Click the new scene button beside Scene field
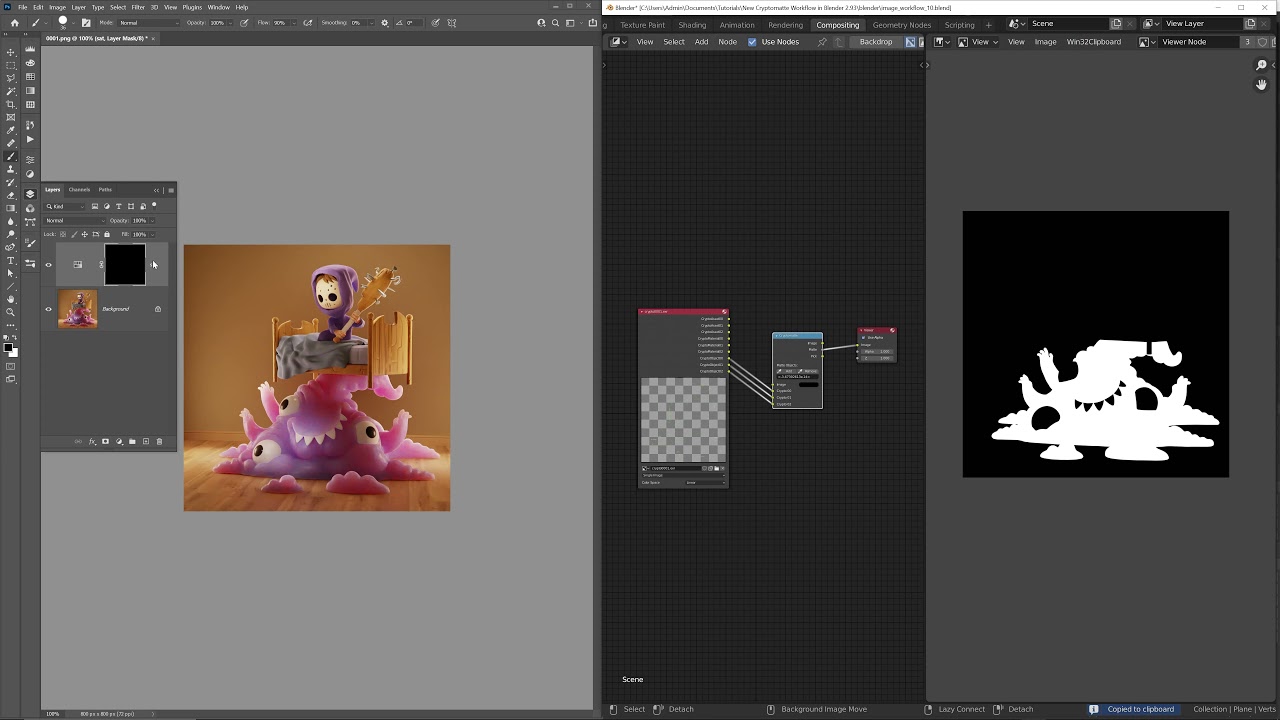Image resolution: width=1280 pixels, height=720 pixels. (1116, 24)
